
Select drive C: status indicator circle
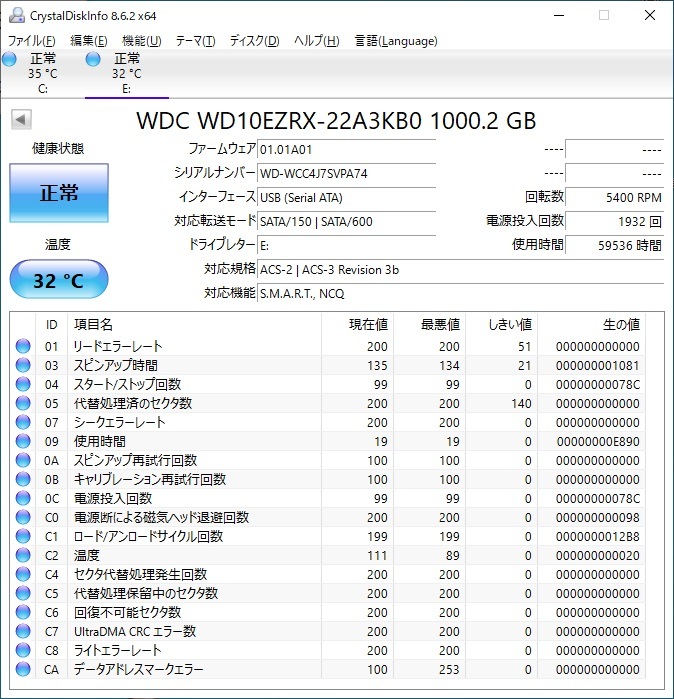[9, 59]
